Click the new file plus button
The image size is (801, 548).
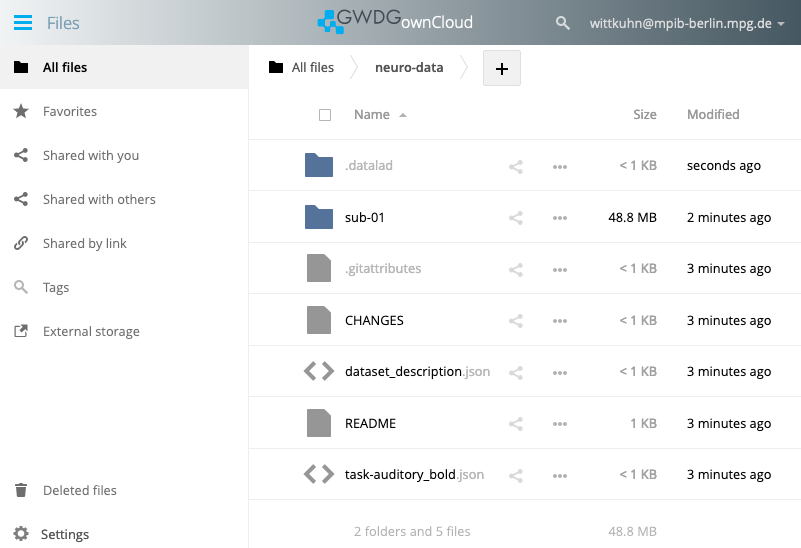(502, 68)
